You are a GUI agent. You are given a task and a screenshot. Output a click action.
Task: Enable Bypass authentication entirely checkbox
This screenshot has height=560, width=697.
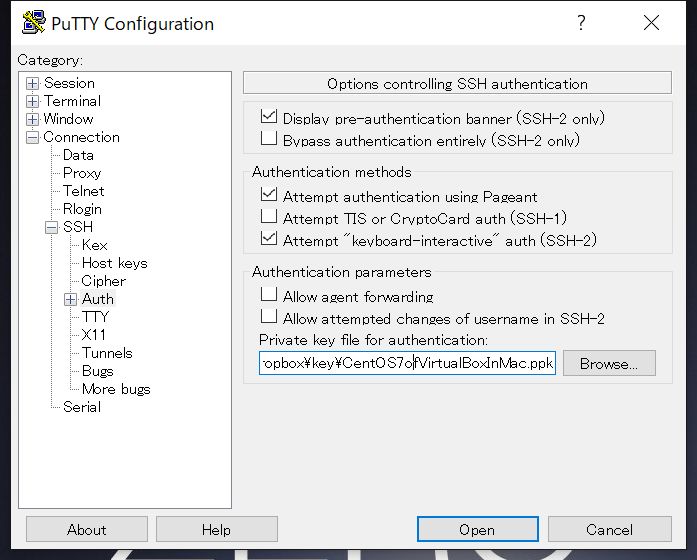(x=268, y=138)
